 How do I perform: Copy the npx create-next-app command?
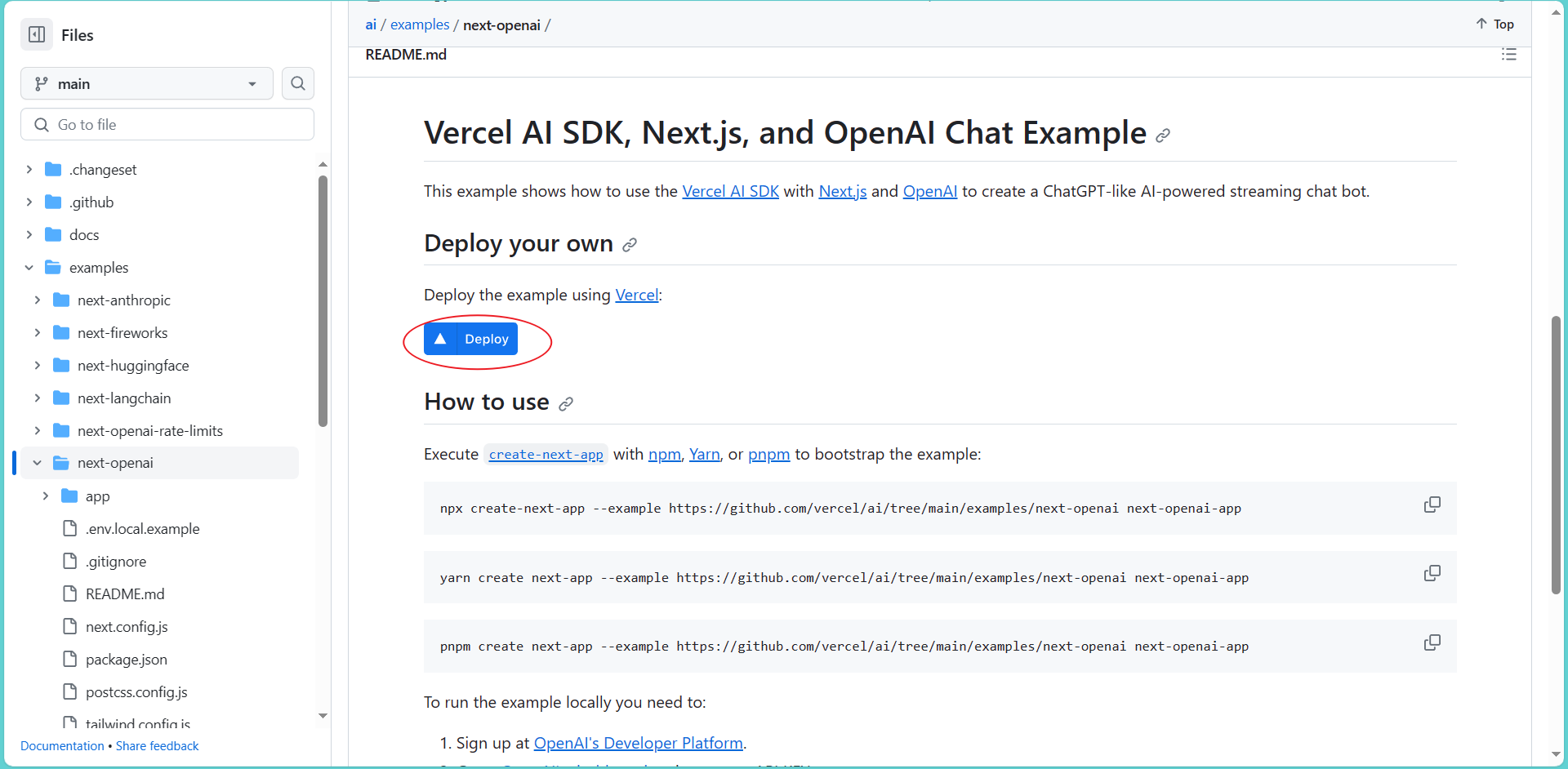pyautogui.click(x=1432, y=505)
